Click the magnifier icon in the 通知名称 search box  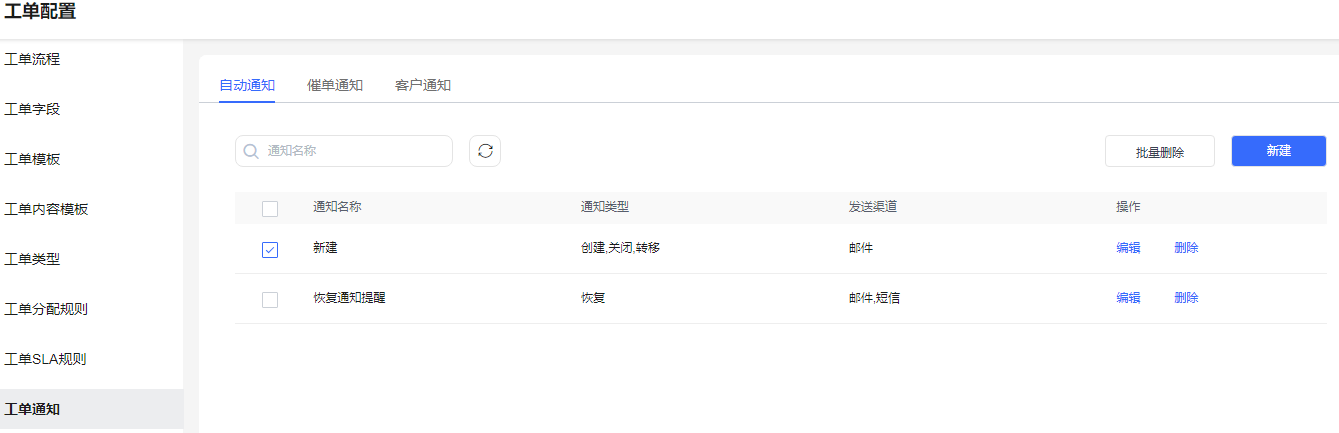[x=251, y=151]
